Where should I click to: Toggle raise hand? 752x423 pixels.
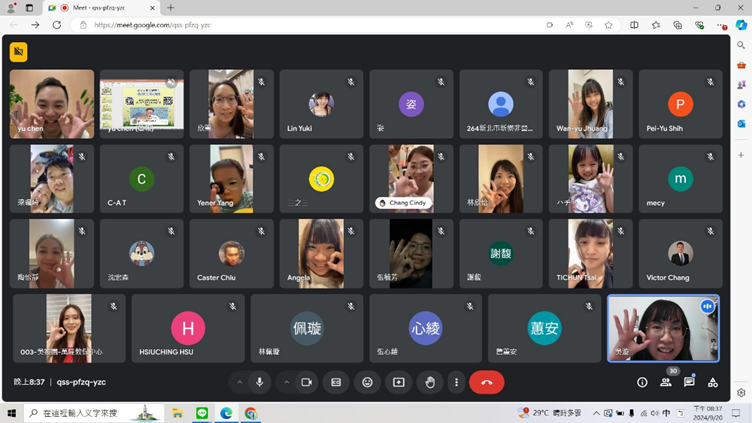pyautogui.click(x=430, y=382)
